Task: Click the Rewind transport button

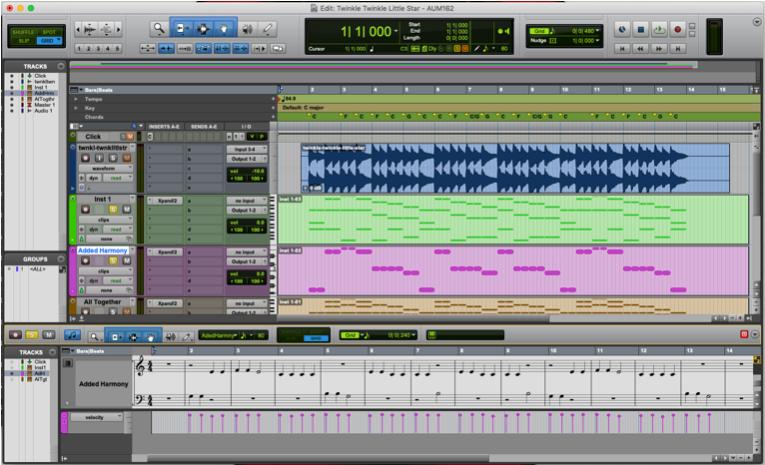Action: [x=641, y=48]
